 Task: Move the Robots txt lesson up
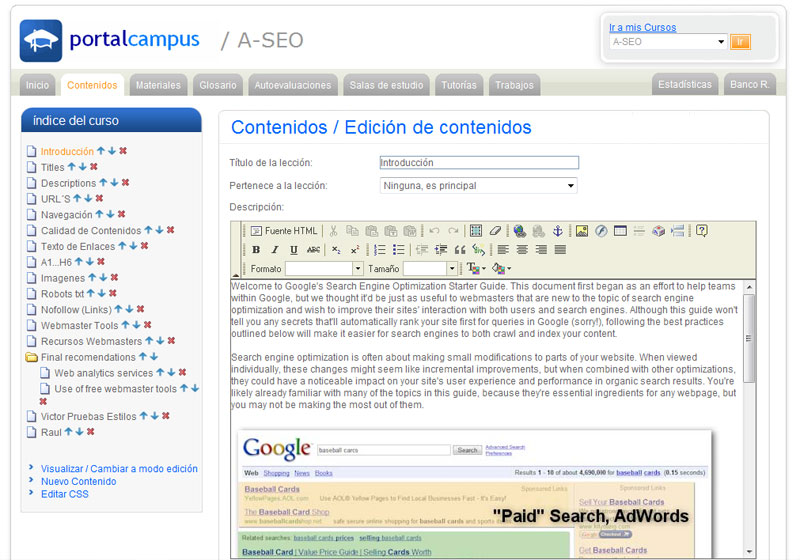(91, 294)
